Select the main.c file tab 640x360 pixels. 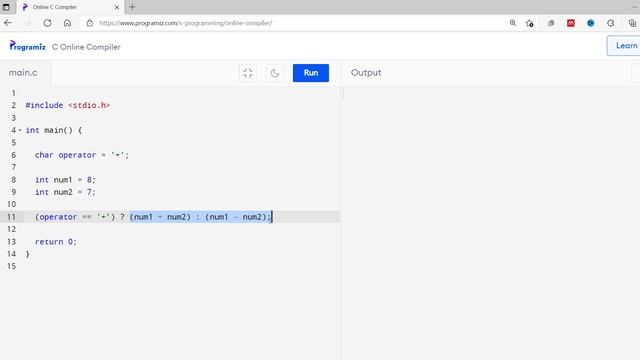pos(23,73)
